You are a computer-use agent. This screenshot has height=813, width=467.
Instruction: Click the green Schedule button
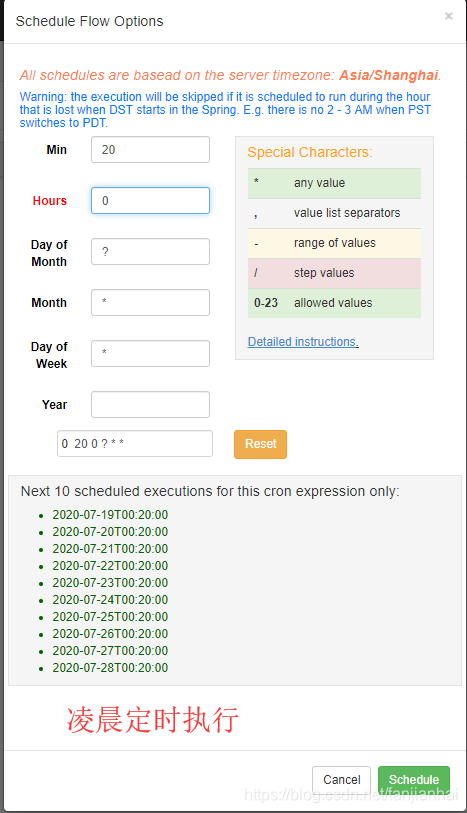coord(414,780)
